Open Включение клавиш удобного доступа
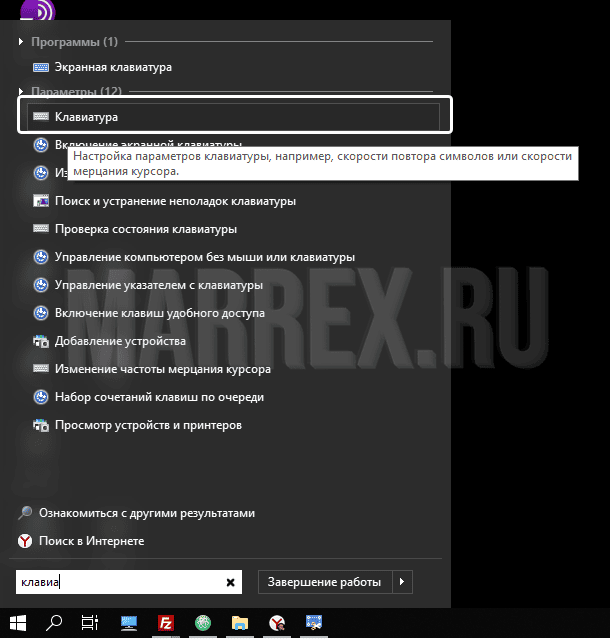 coord(160,313)
